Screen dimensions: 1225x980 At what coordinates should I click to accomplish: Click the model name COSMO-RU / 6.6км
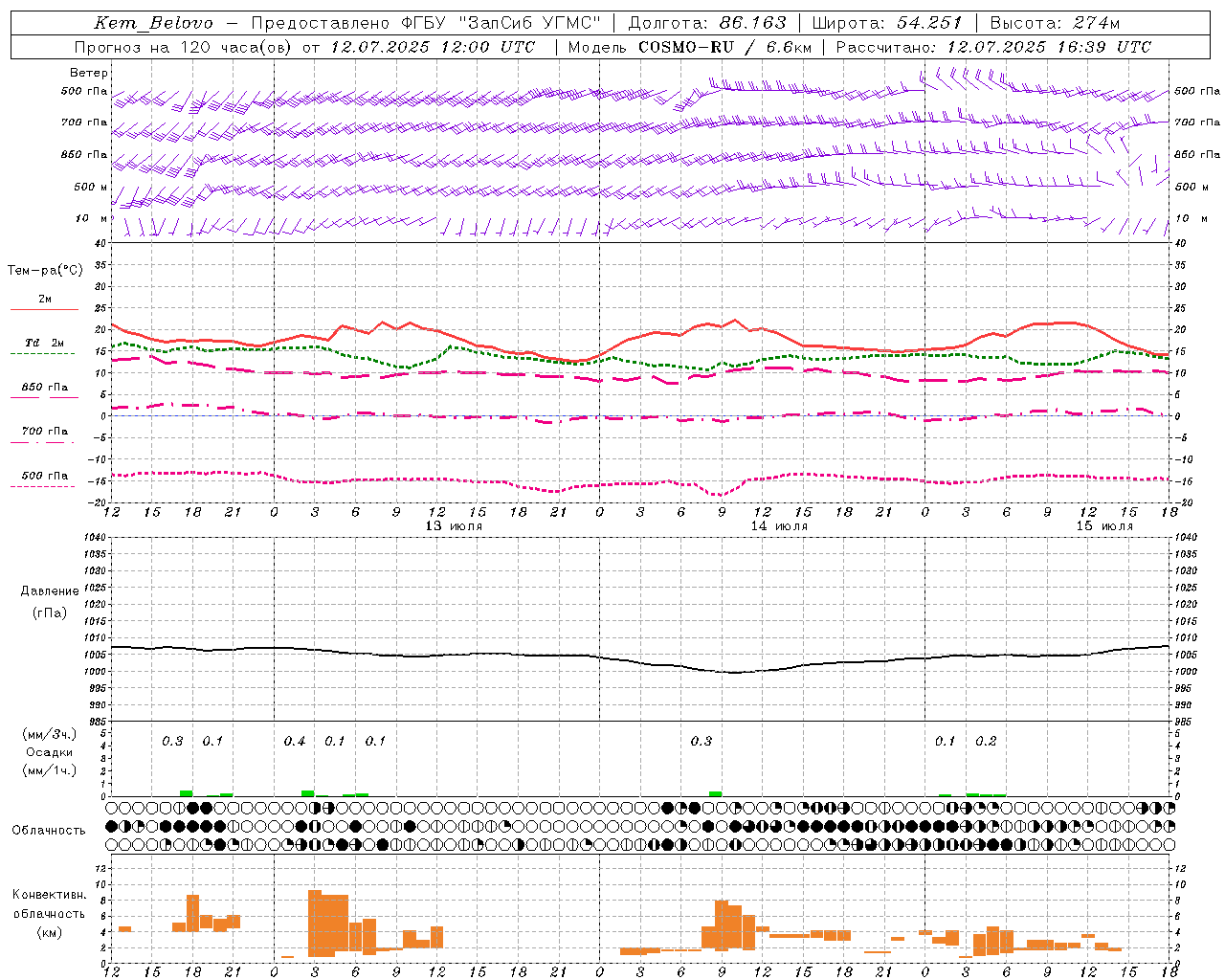pos(724,47)
